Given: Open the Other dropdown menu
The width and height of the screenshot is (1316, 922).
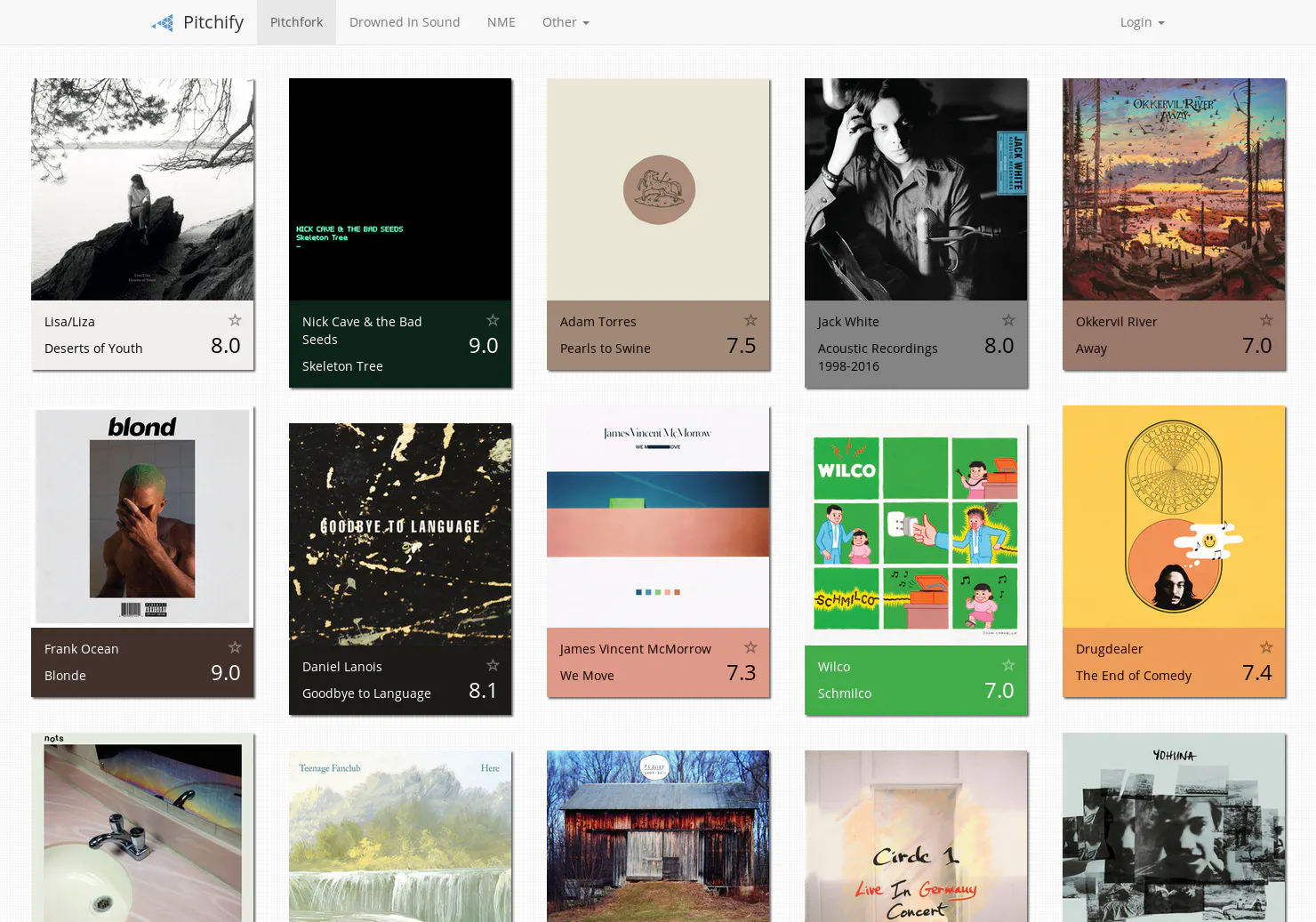Looking at the screenshot, I should [x=566, y=22].
